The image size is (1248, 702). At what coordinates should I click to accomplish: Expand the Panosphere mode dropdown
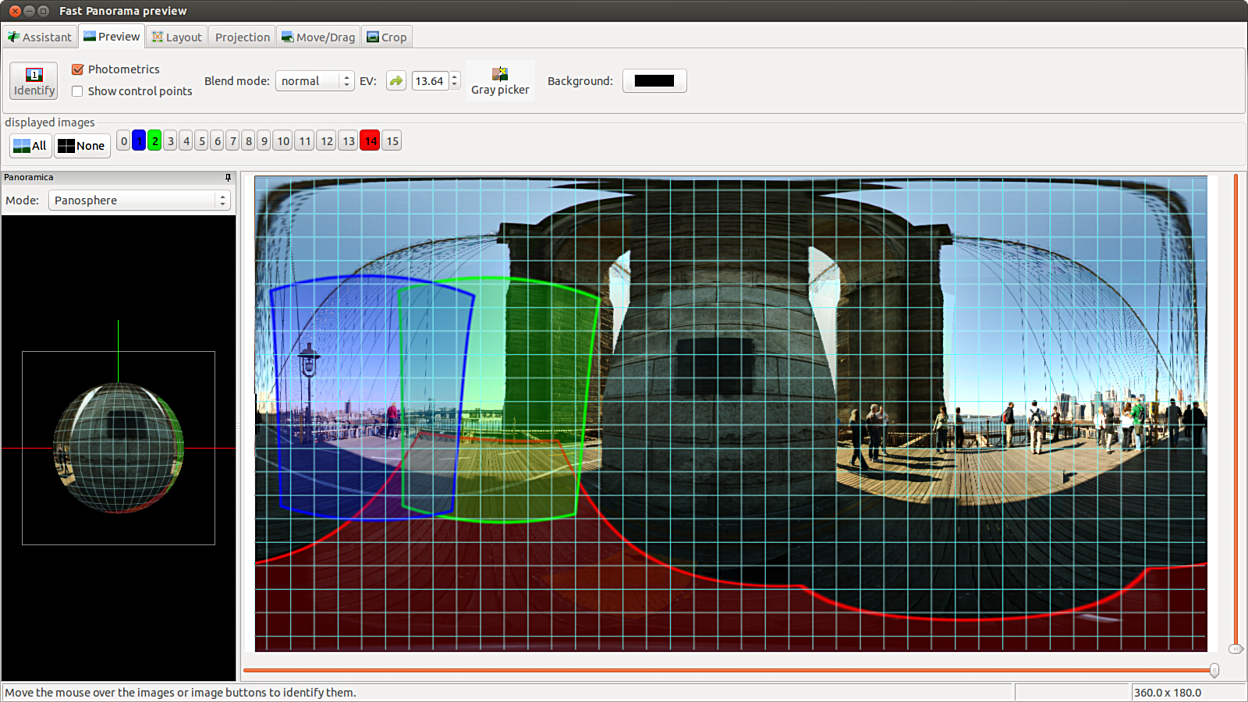coord(139,201)
